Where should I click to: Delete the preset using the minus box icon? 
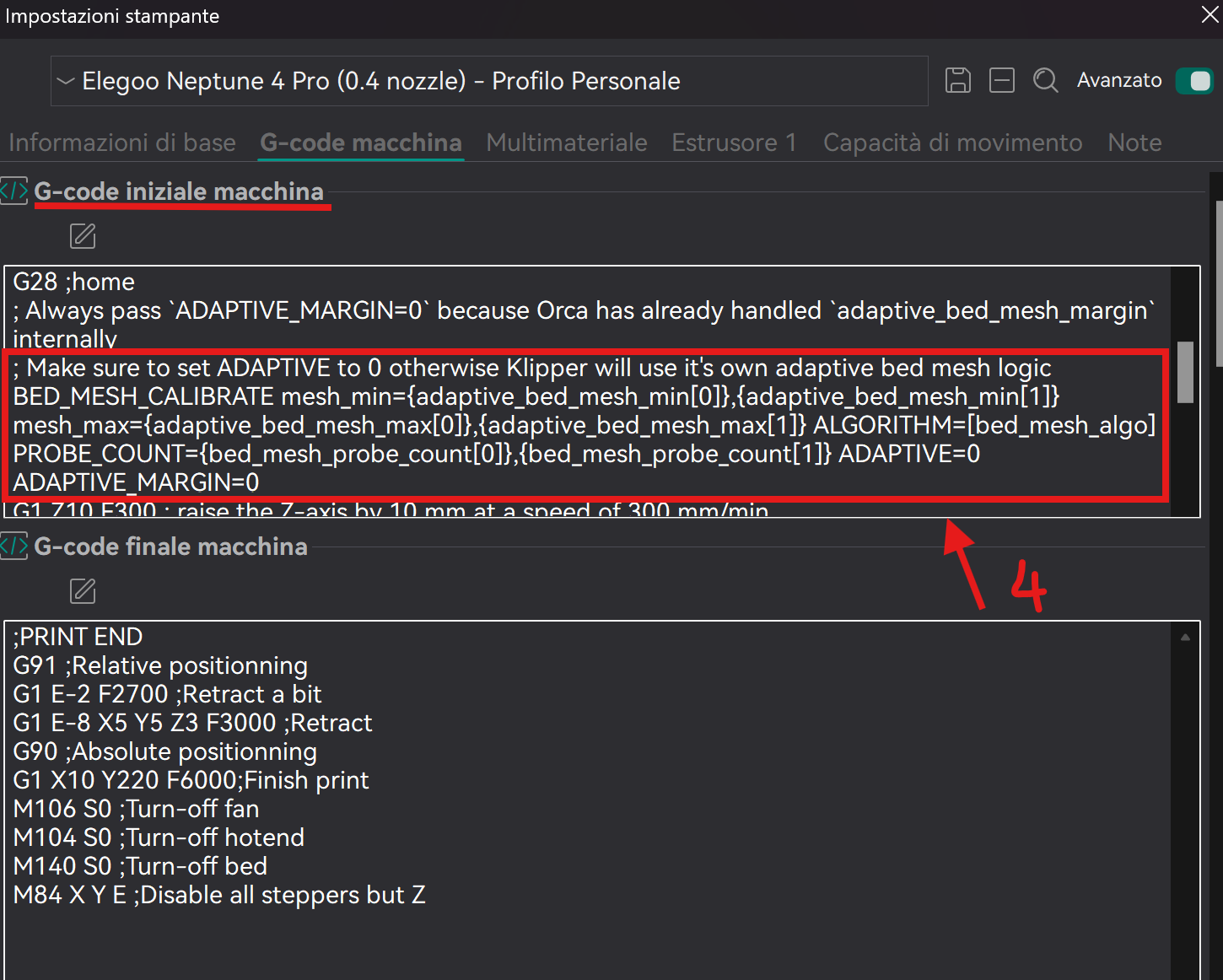coord(1001,80)
